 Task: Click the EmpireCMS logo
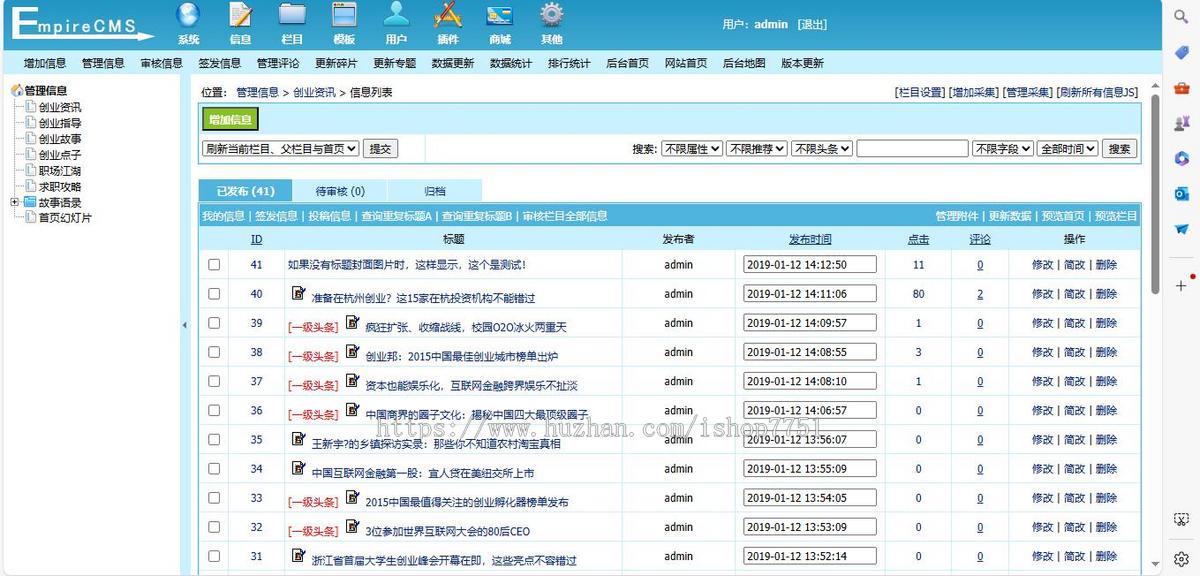82,24
